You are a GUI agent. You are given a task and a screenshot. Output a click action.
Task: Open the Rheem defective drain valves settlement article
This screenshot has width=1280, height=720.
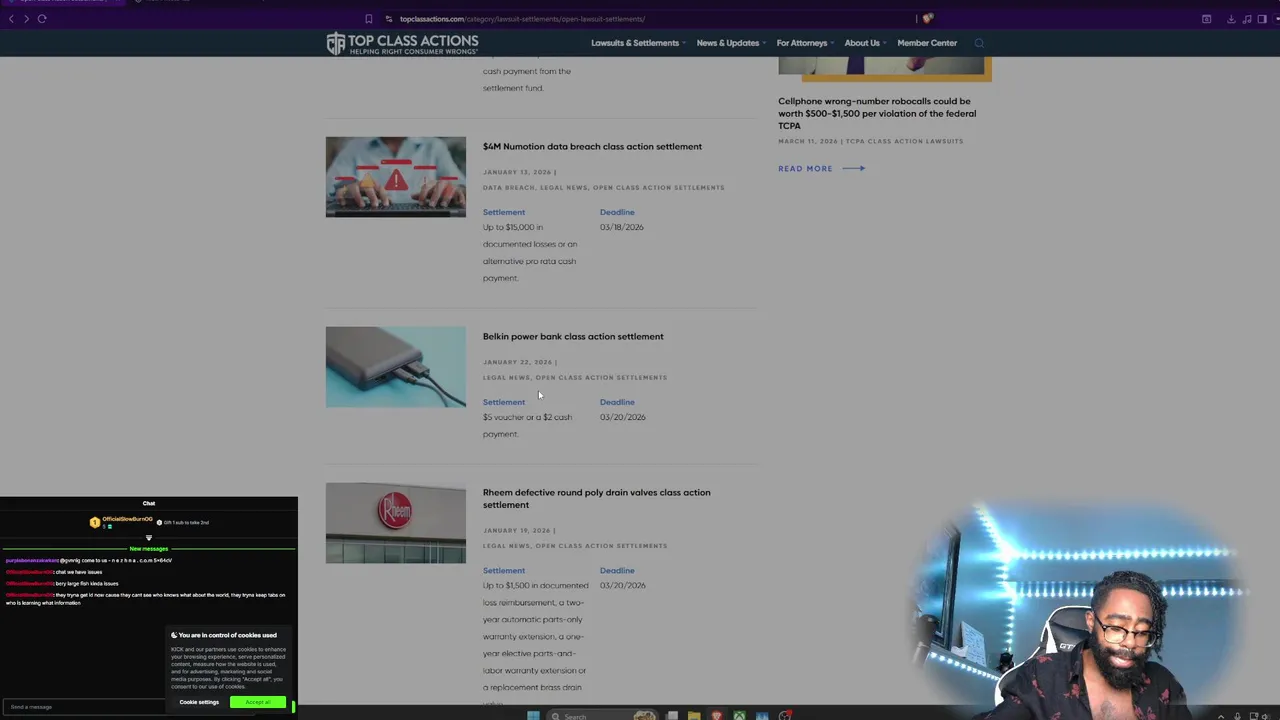[596, 498]
